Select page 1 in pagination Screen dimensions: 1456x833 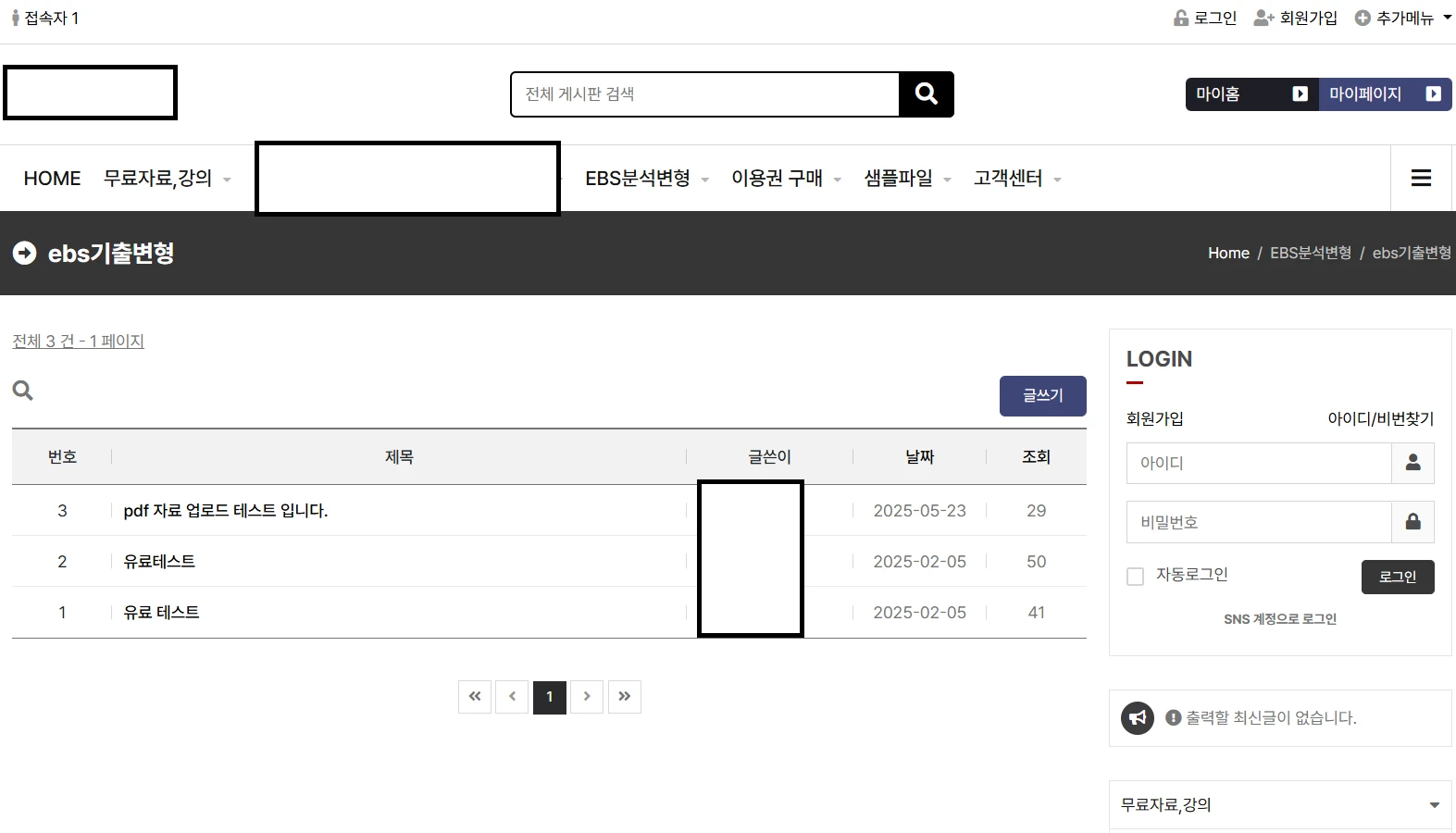550,697
